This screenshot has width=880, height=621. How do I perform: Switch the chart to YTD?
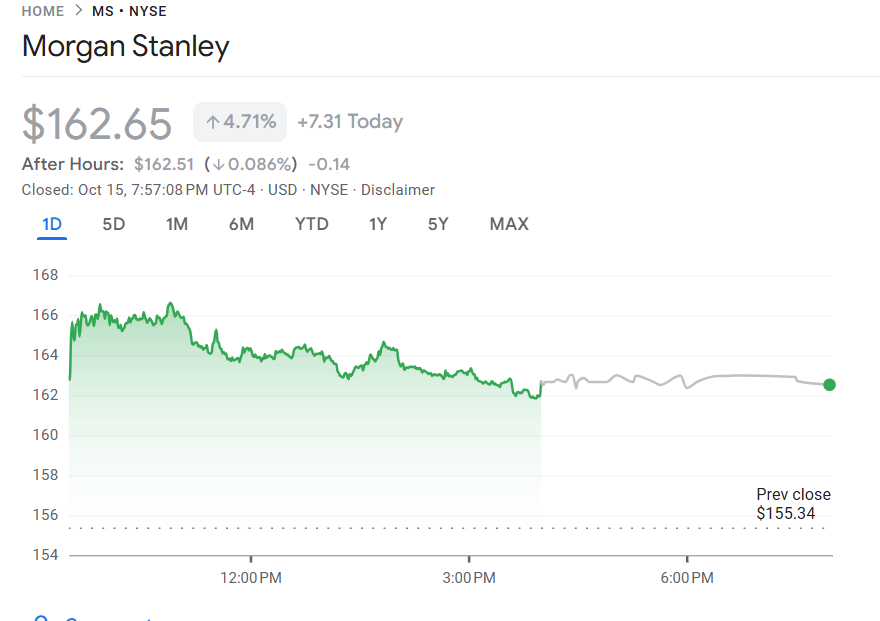coord(312,224)
